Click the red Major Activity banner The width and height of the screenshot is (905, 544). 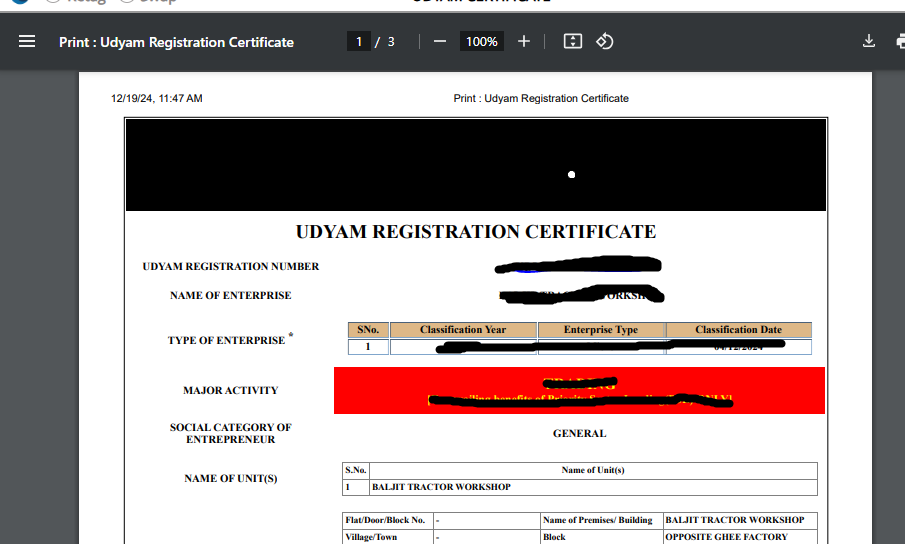(579, 390)
